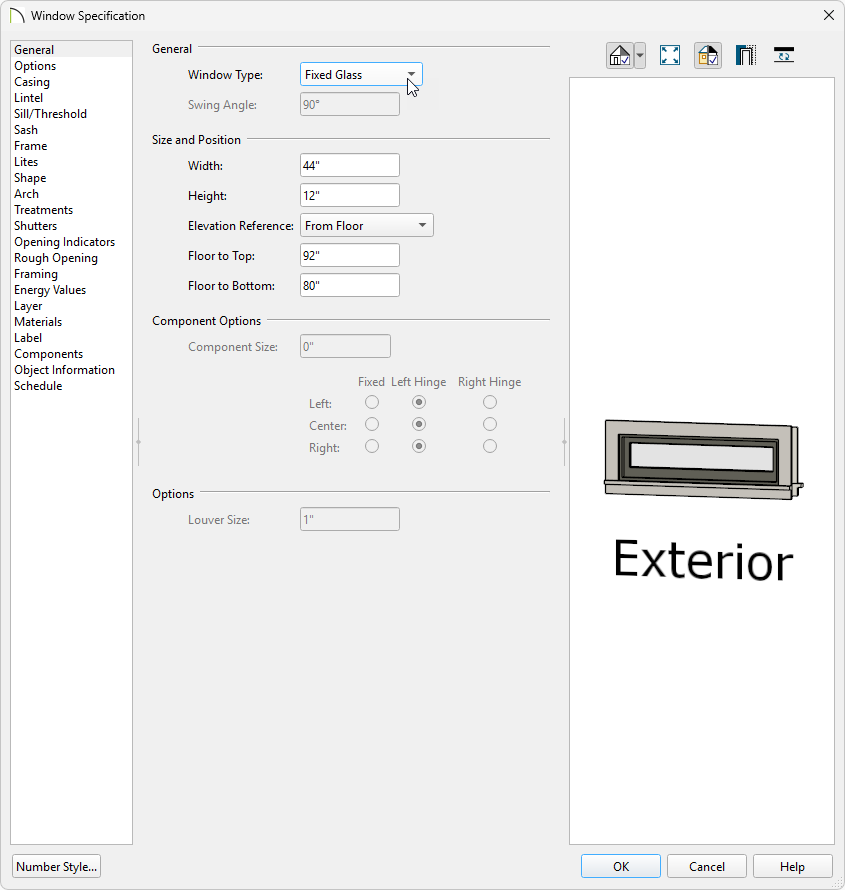Click the Width input field
Image resolution: width=845 pixels, height=890 pixels.
click(x=350, y=165)
